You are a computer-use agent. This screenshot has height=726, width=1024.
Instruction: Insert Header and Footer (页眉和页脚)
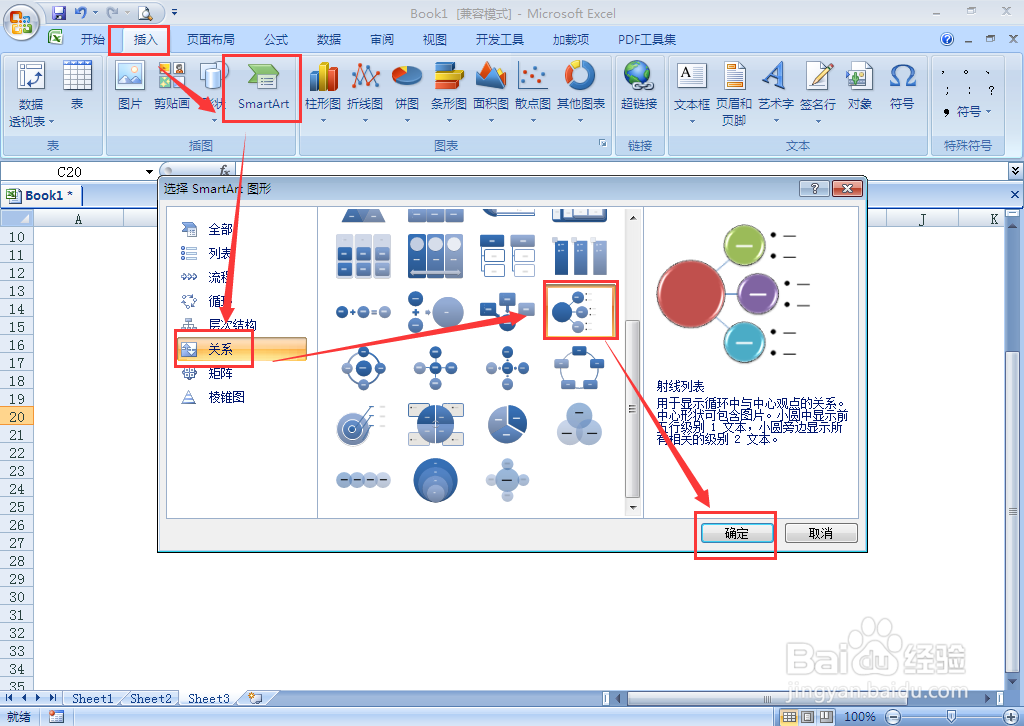click(734, 93)
